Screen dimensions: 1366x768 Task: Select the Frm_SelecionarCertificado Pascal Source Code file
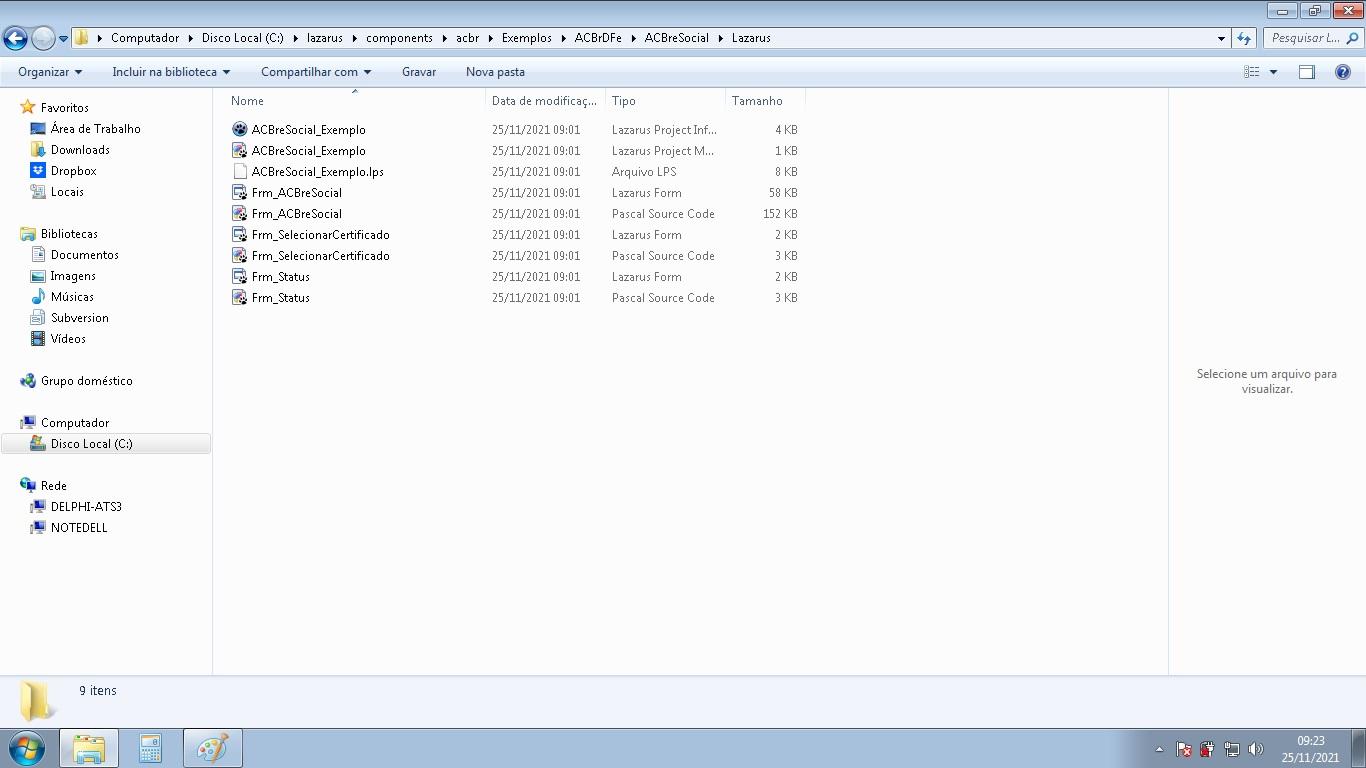514,256
